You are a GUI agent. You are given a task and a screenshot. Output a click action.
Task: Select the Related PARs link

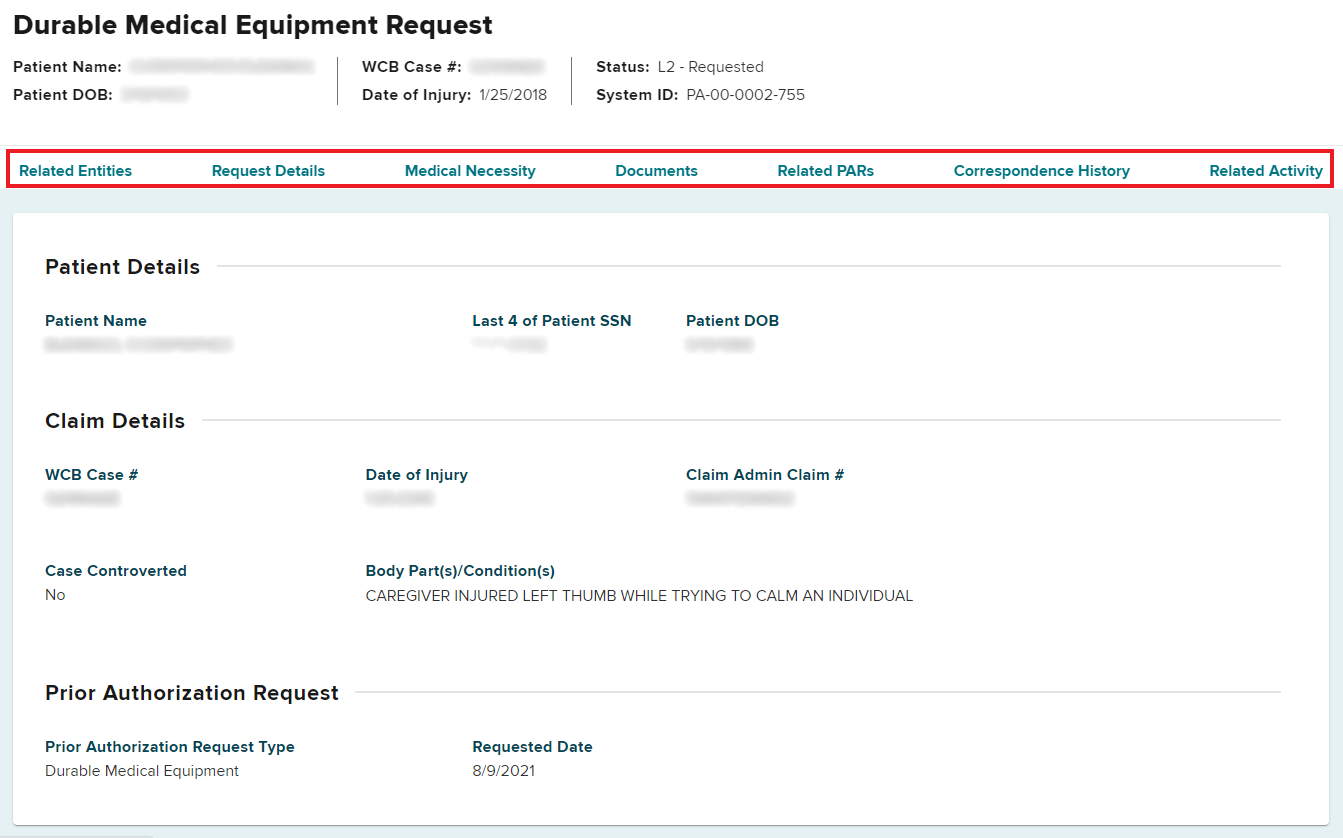tap(825, 171)
